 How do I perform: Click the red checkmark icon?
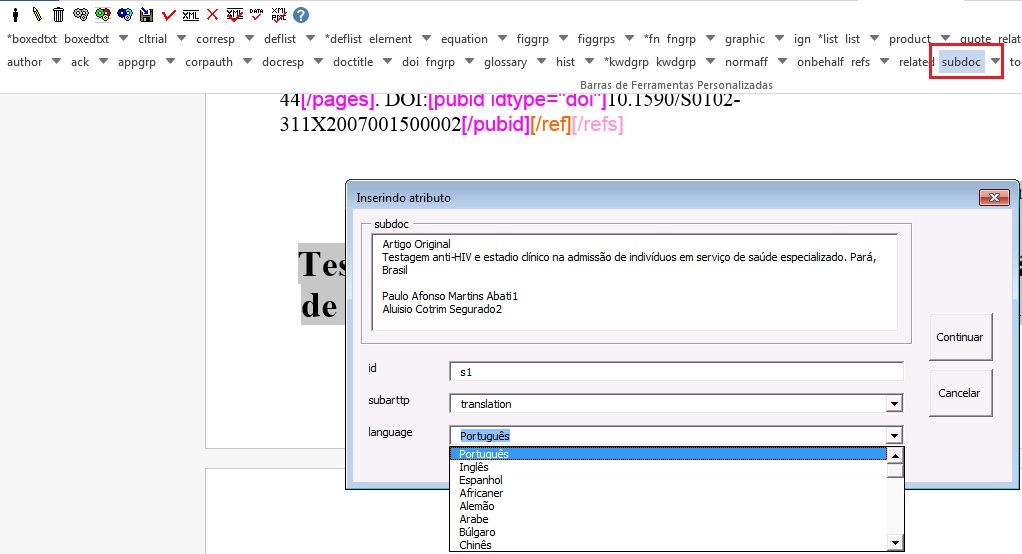[x=168, y=15]
